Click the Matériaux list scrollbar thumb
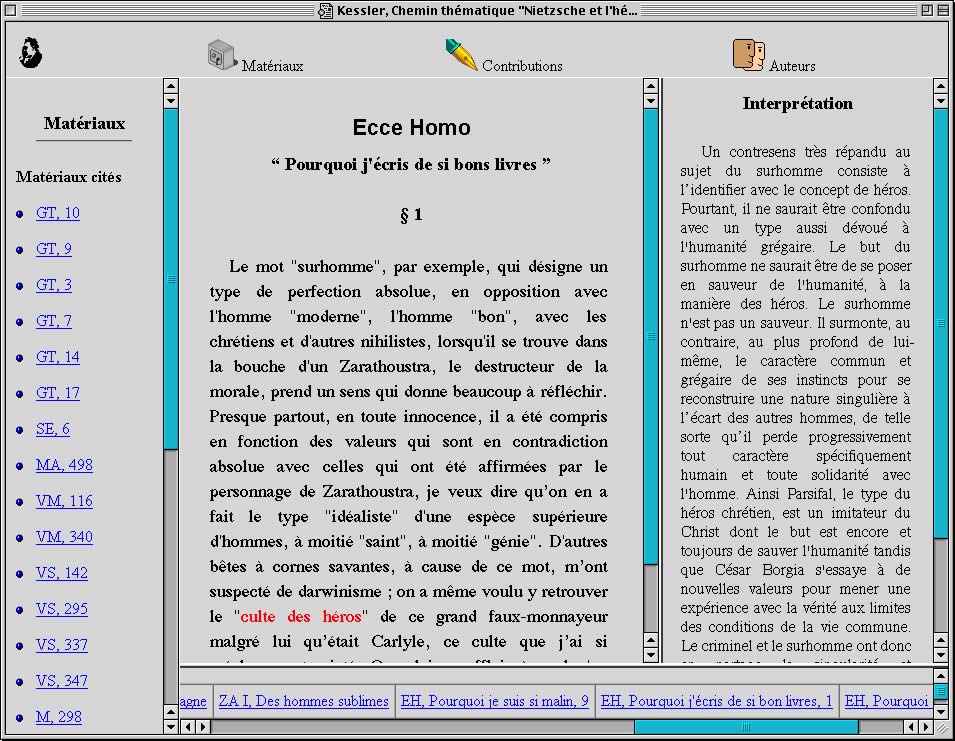 point(171,279)
